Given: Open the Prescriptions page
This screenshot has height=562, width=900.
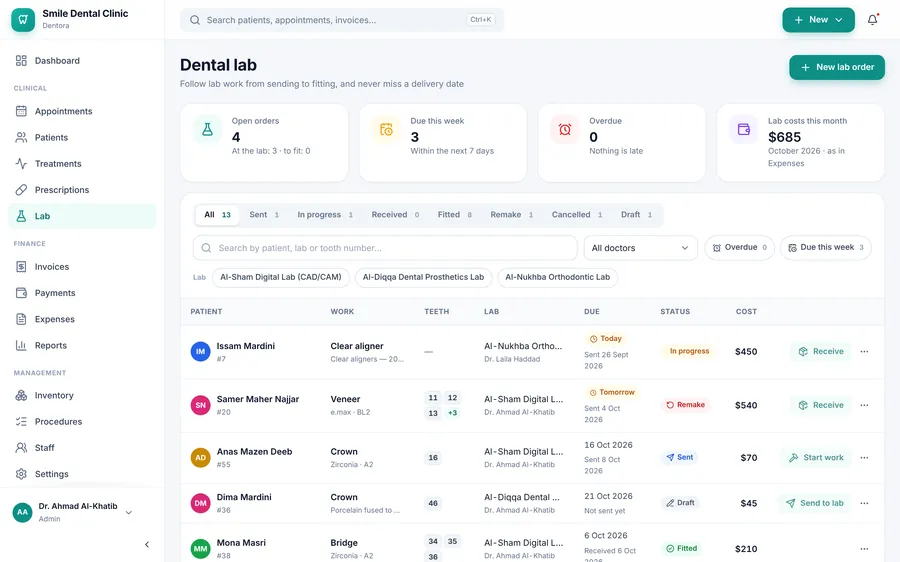Looking at the screenshot, I should (82, 189).
